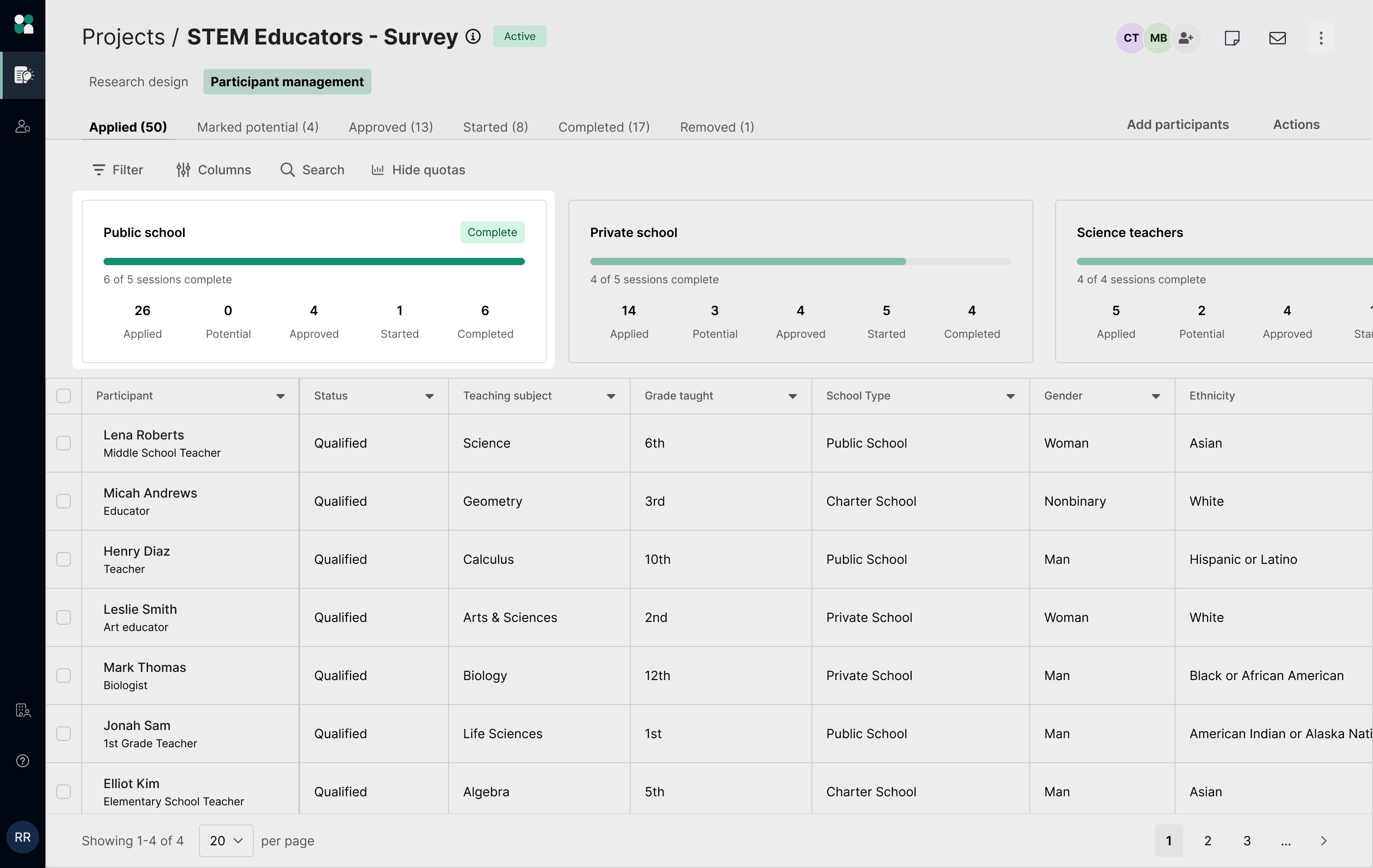1373x868 pixels.
Task: Click the help question mark icon
Action: point(23,761)
